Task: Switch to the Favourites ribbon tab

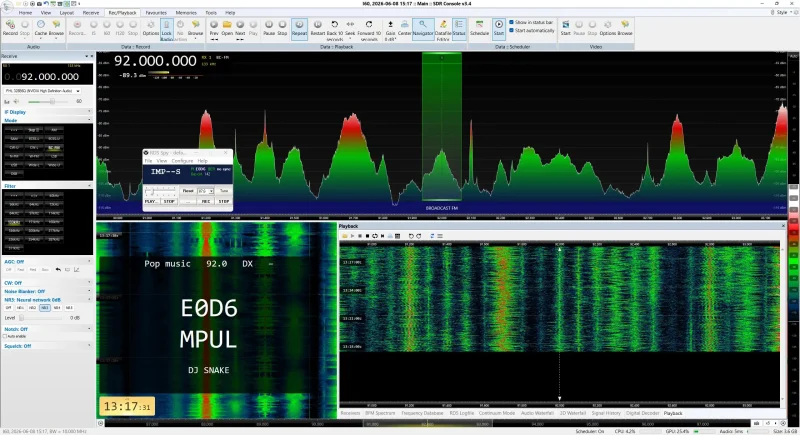Action: point(156,13)
